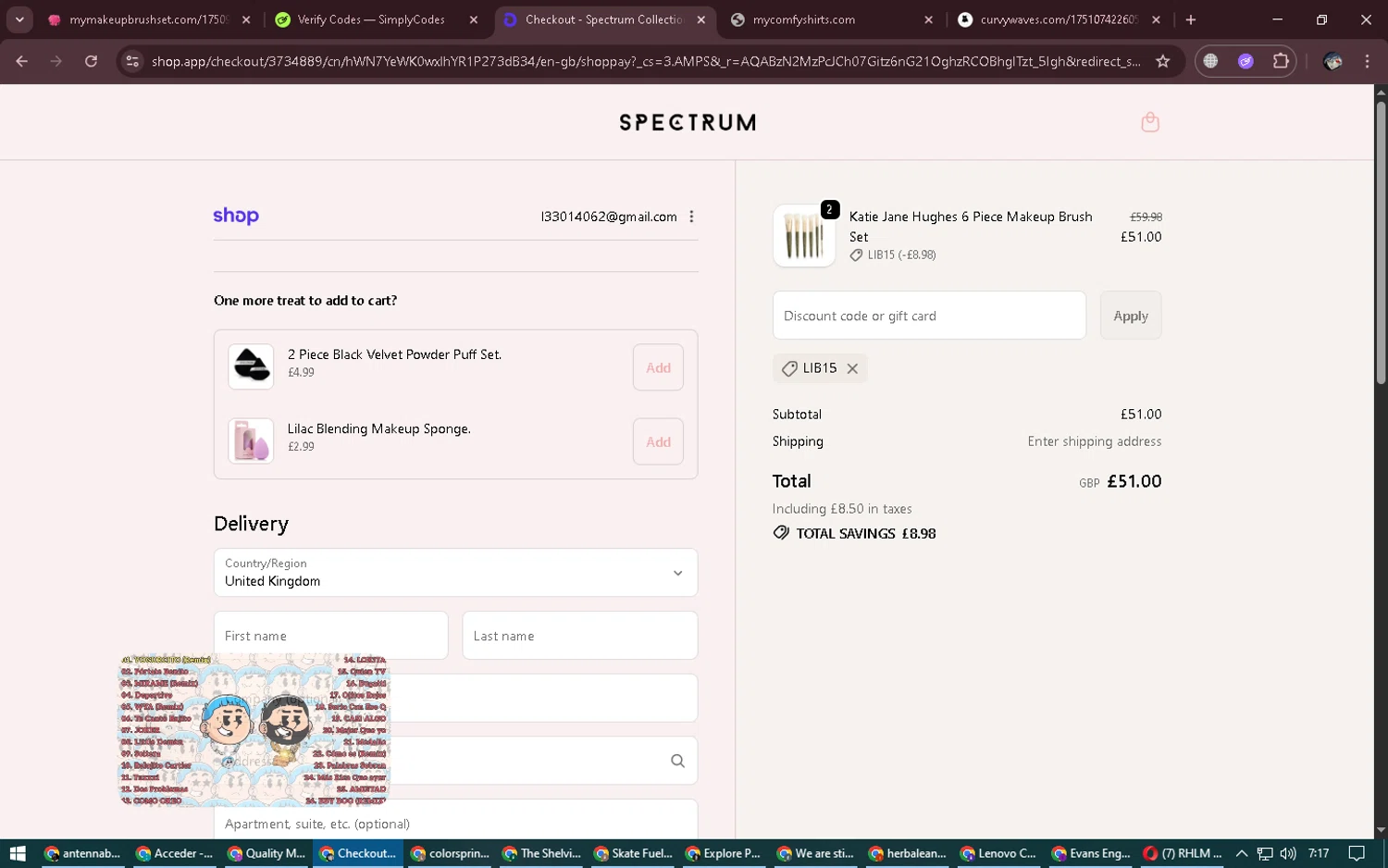Click the page's vertical scrollbar thumb
The width and height of the screenshot is (1388, 868).
pos(1381,242)
